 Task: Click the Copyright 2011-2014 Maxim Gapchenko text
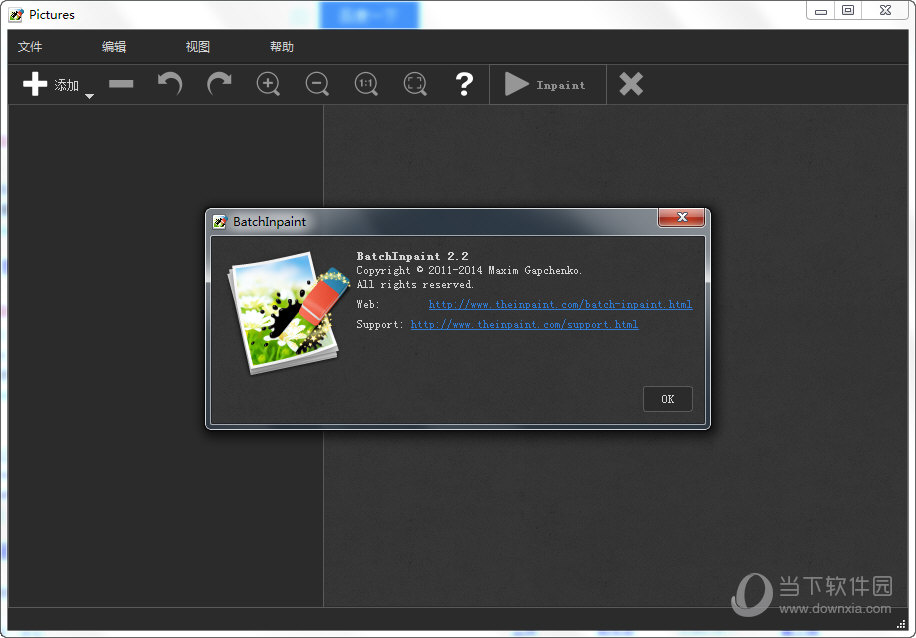click(x=469, y=270)
